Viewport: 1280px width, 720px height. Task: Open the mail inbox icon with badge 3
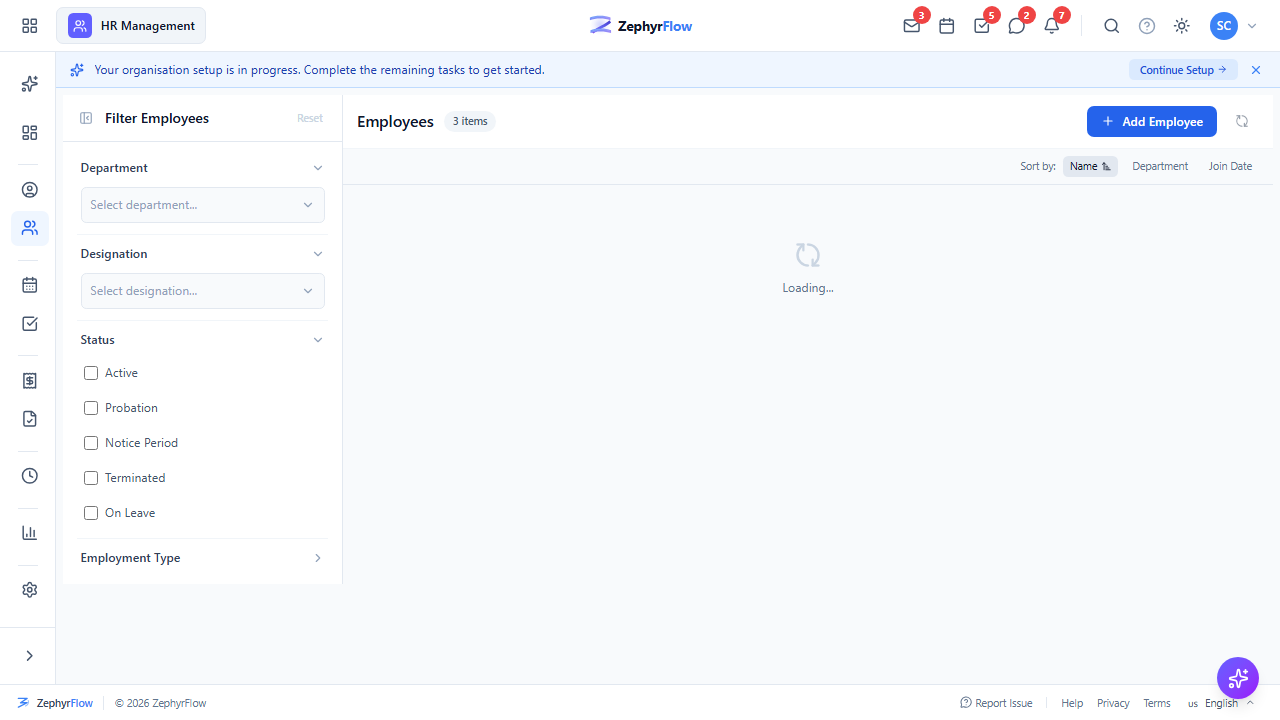coord(912,26)
